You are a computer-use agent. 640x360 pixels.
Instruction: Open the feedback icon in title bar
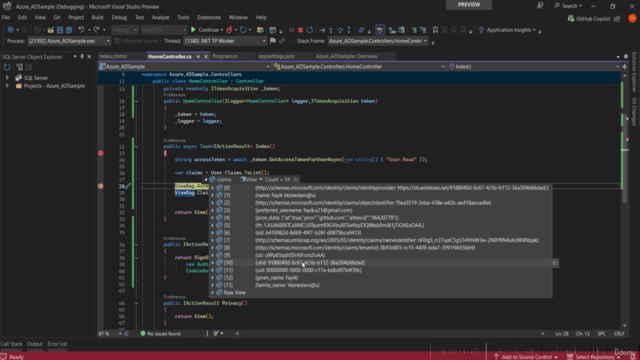[540, 6]
